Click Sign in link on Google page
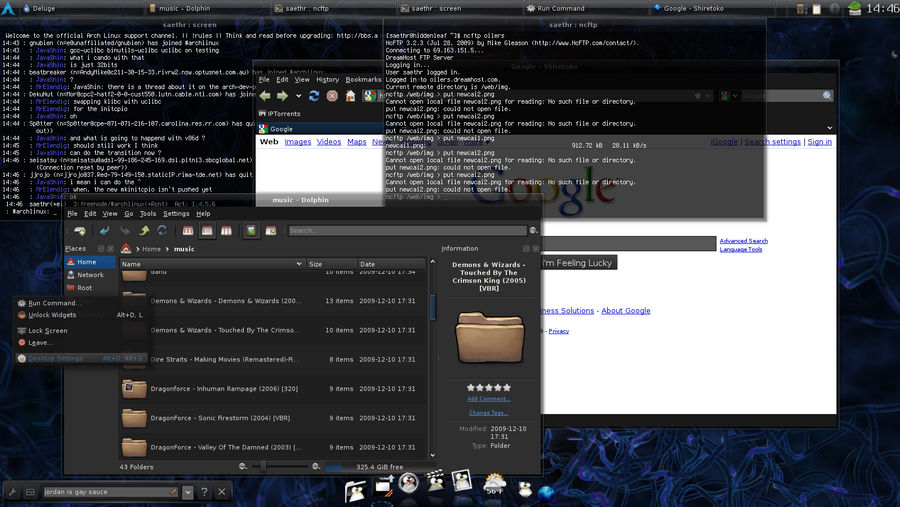 click(x=820, y=142)
